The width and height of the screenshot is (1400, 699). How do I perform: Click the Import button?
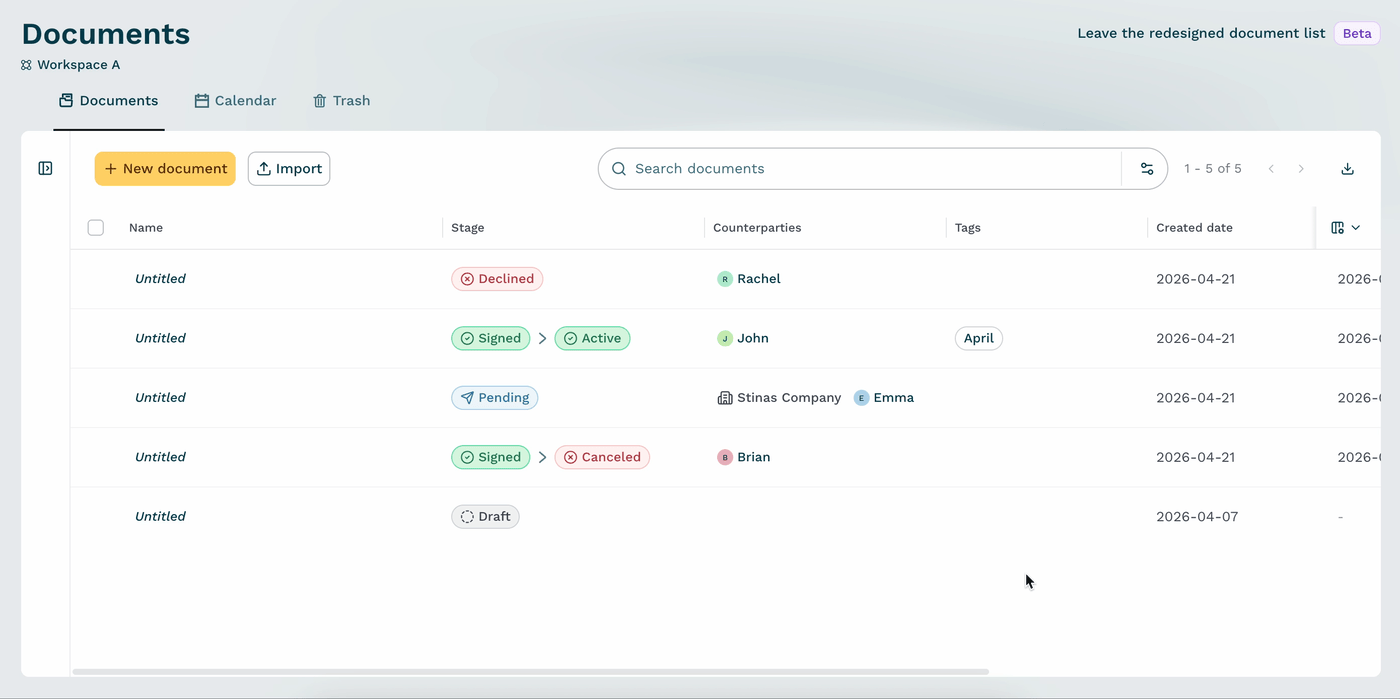tap(289, 169)
